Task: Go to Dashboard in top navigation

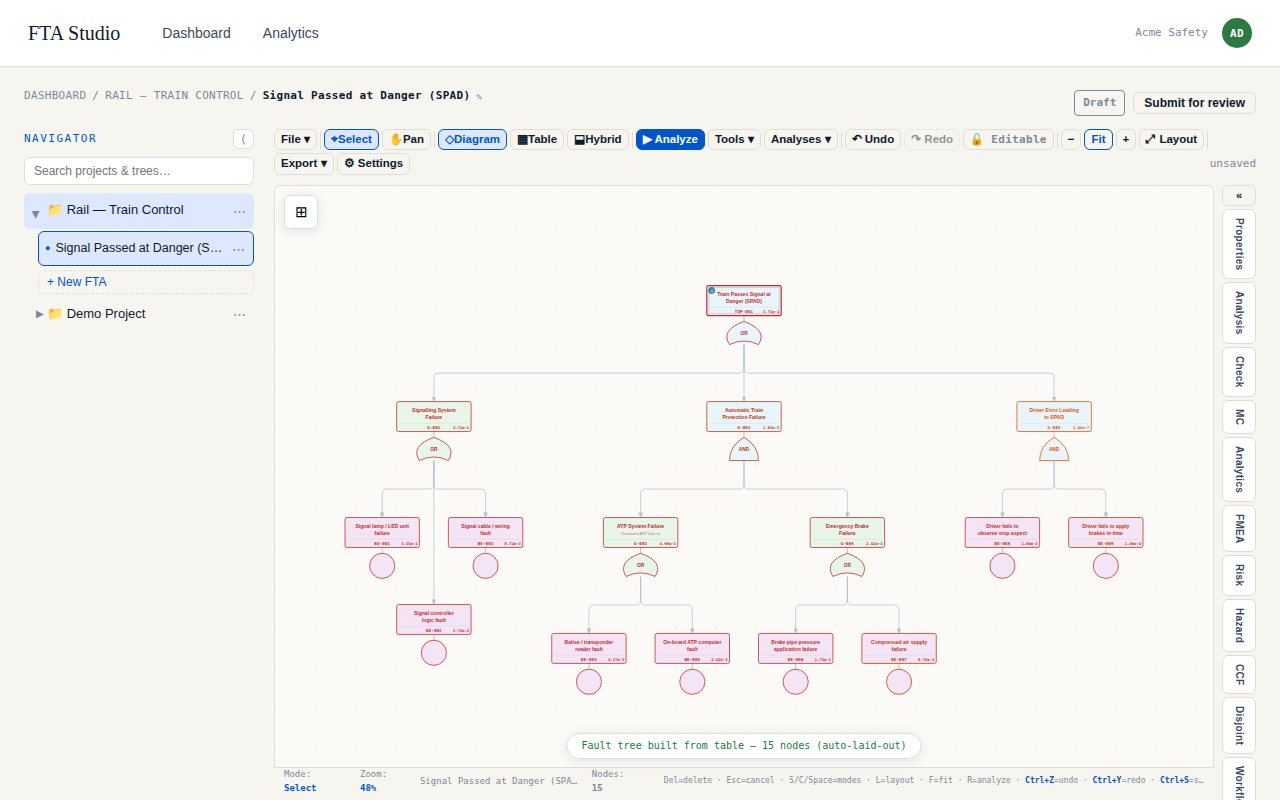Action: (x=196, y=33)
